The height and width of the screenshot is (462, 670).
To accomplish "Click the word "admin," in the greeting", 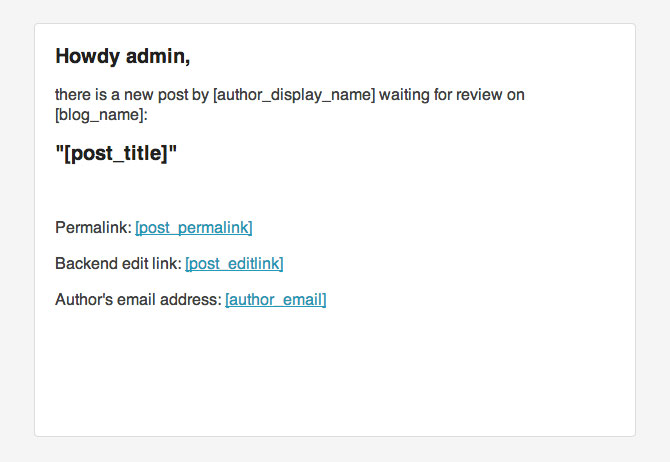I will (x=158, y=57).
